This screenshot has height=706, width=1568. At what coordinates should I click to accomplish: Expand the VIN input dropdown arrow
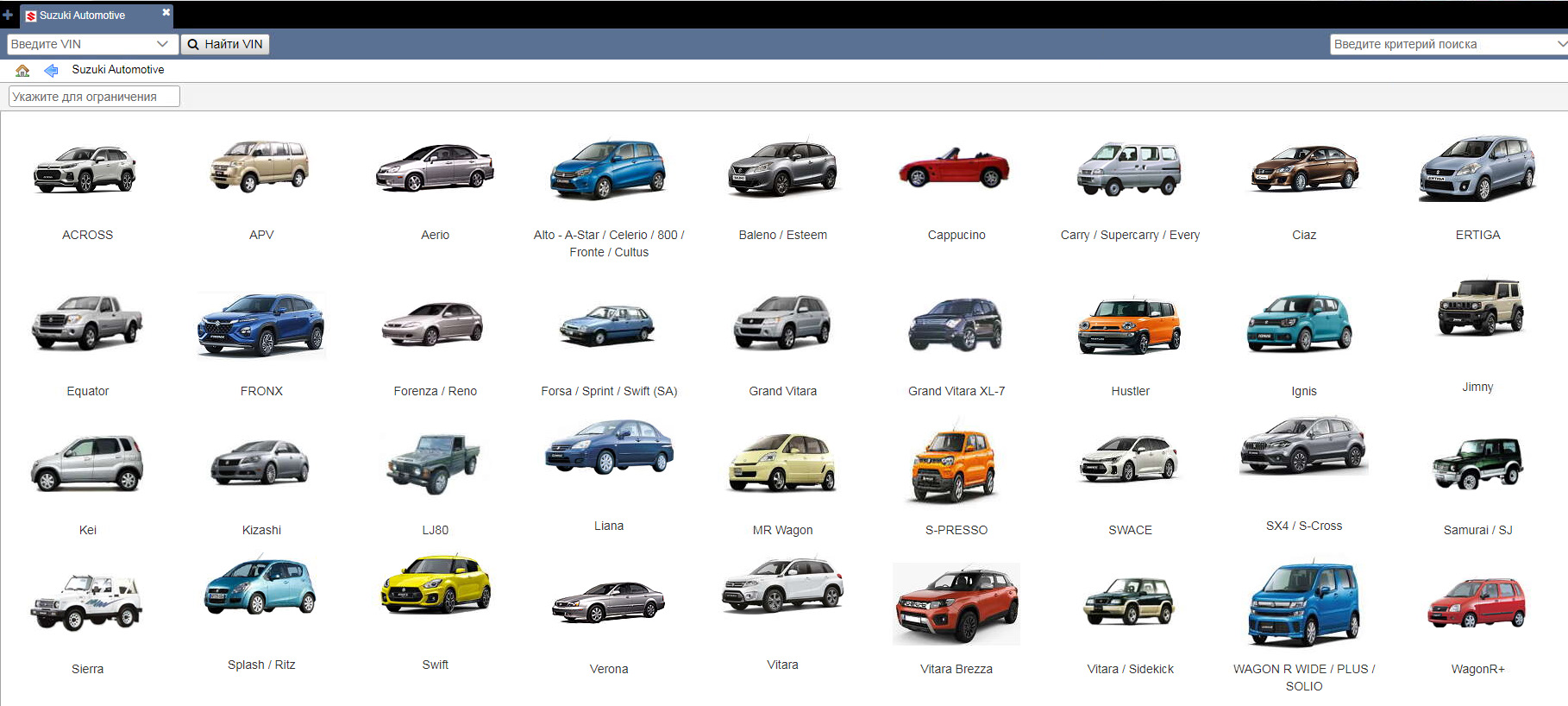(162, 44)
